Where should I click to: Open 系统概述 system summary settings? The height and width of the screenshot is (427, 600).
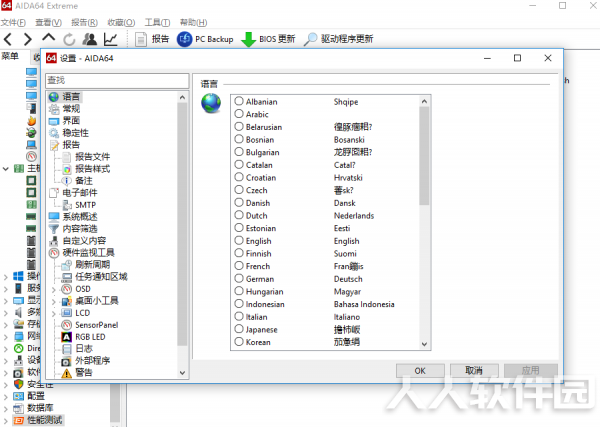point(73,217)
